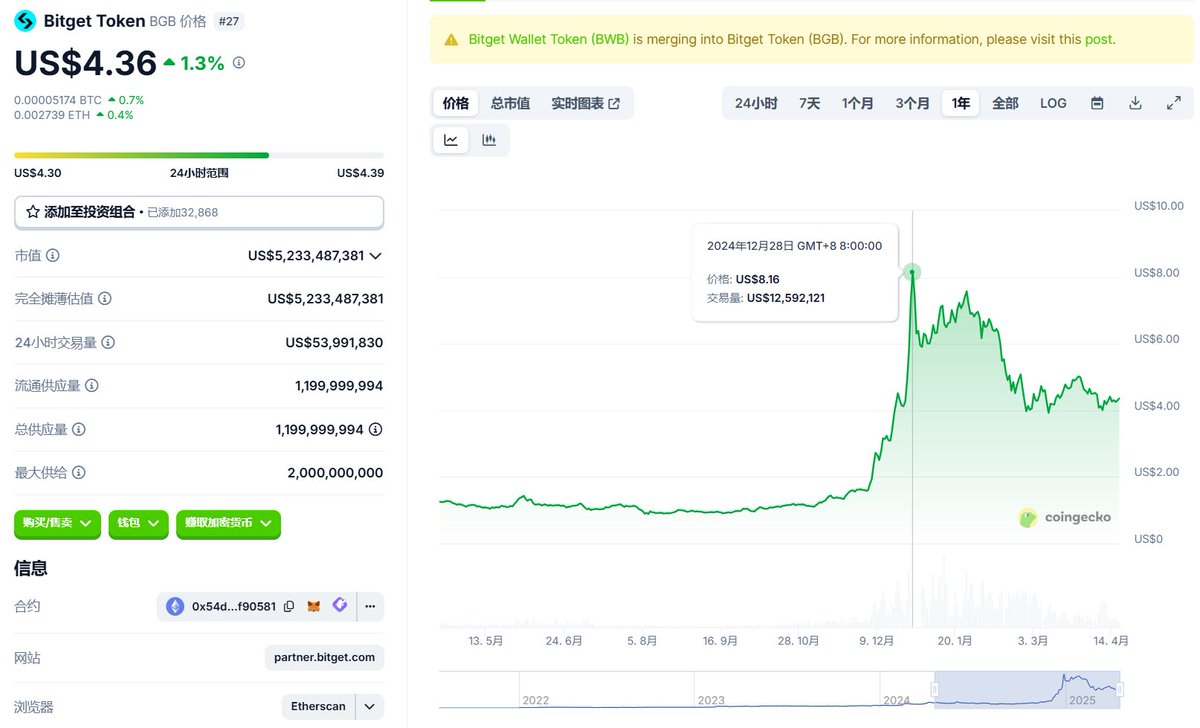Open the 钱包 dropdown
Viewport: 1200px width, 728px height.
tap(138, 523)
